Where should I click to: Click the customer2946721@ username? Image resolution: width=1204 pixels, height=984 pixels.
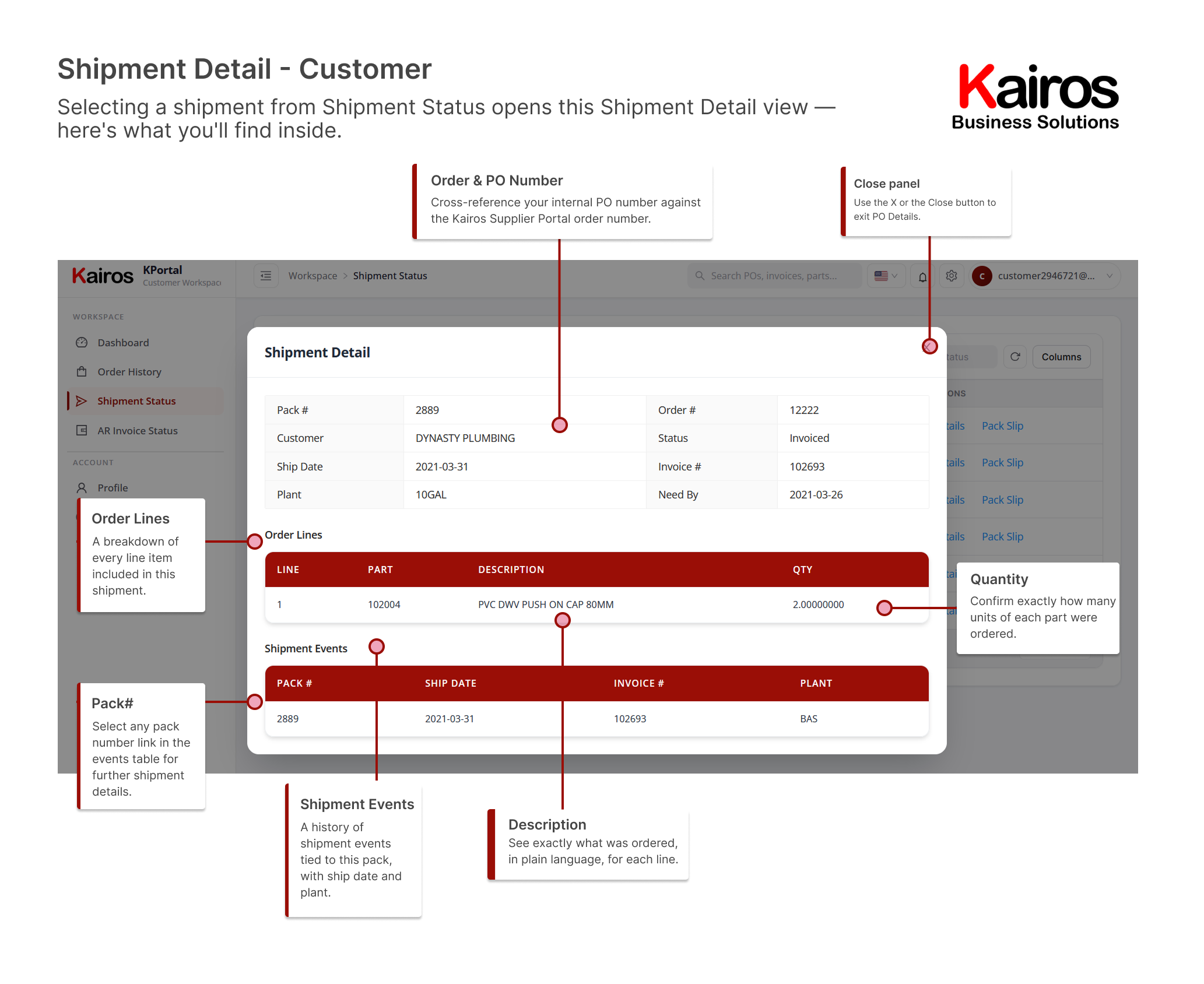click(x=1046, y=276)
